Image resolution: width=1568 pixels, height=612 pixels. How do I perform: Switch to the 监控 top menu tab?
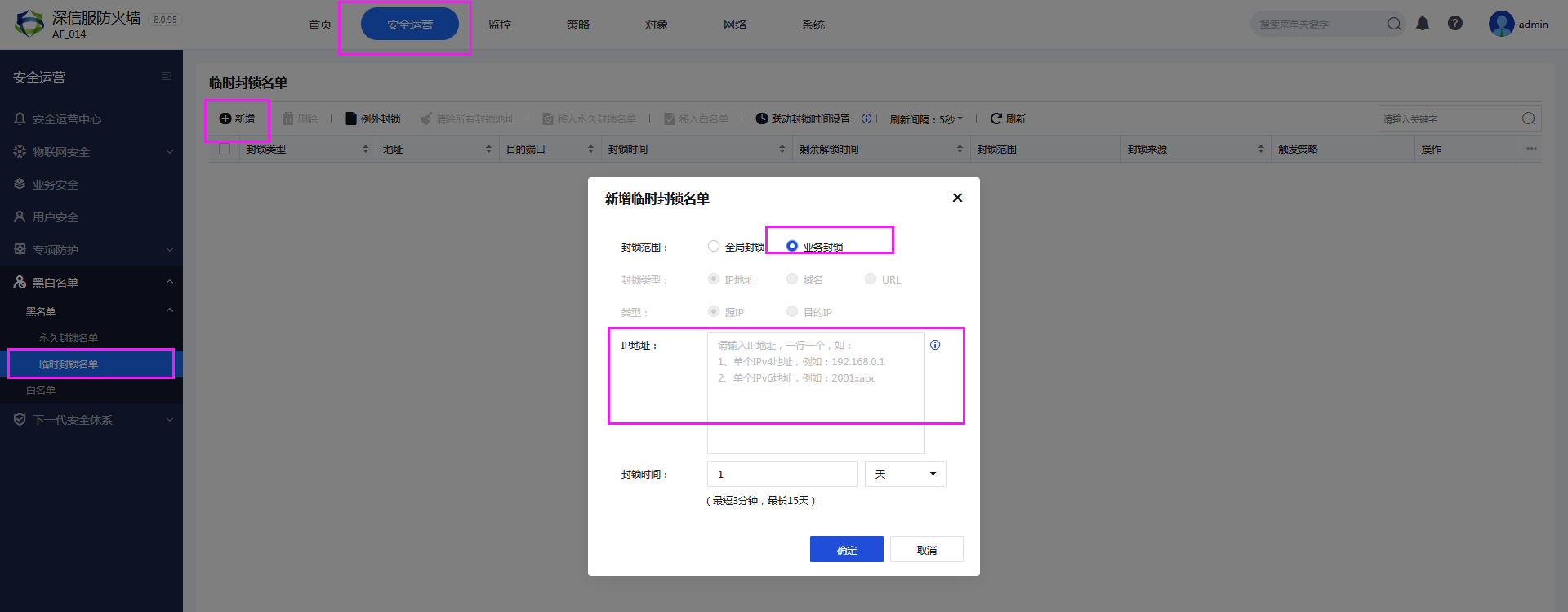point(500,25)
